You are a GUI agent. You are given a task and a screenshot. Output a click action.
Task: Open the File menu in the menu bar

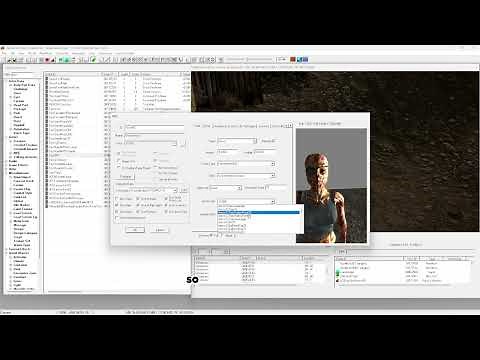[x=4, y=53]
